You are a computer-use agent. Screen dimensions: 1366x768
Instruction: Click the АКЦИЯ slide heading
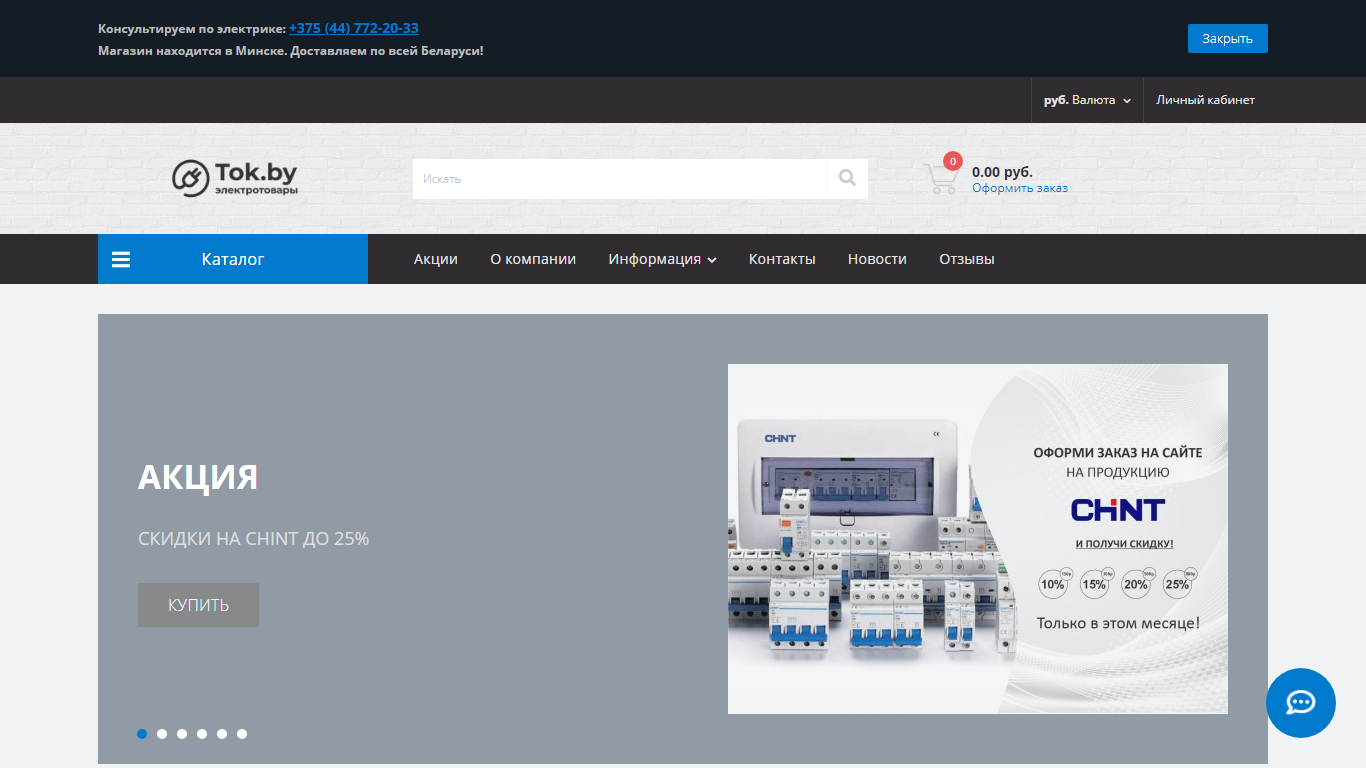(198, 477)
